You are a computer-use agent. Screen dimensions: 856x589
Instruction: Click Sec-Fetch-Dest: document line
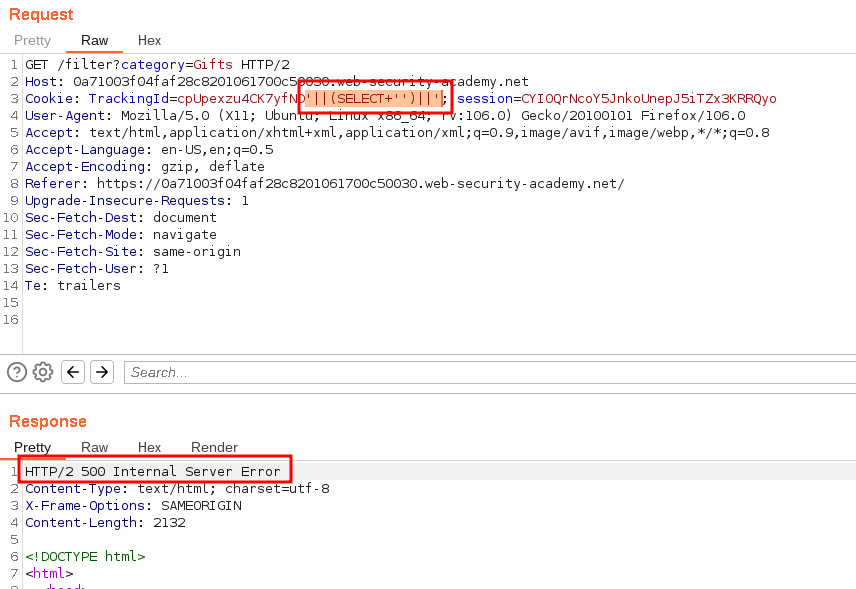(121, 217)
